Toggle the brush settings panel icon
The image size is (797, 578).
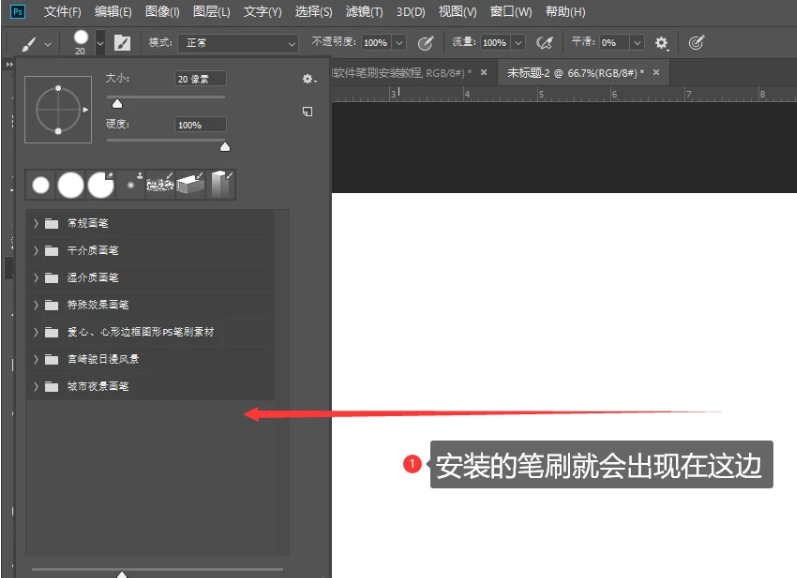pyautogui.click(x=122, y=43)
